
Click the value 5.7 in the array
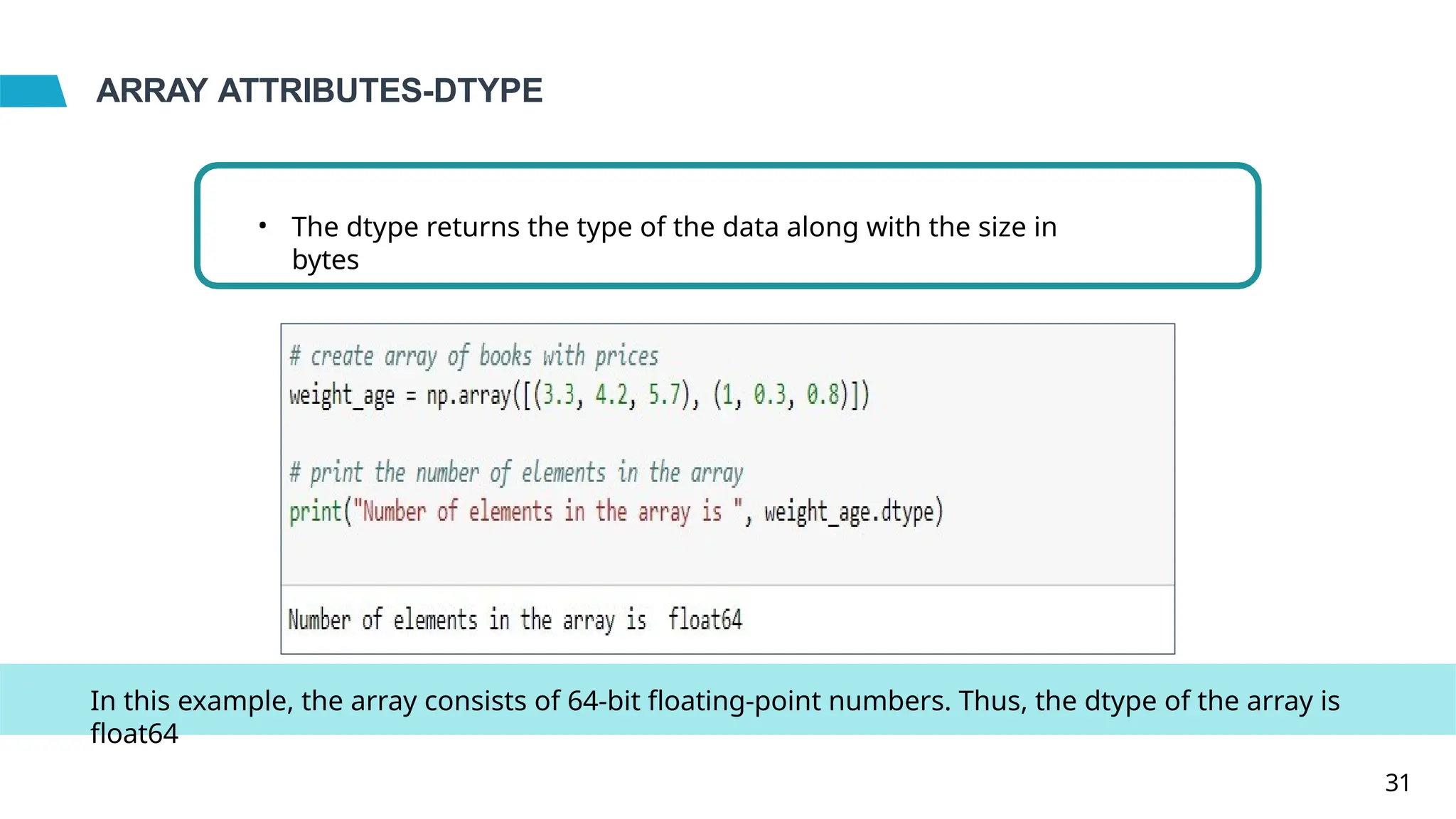(x=664, y=395)
